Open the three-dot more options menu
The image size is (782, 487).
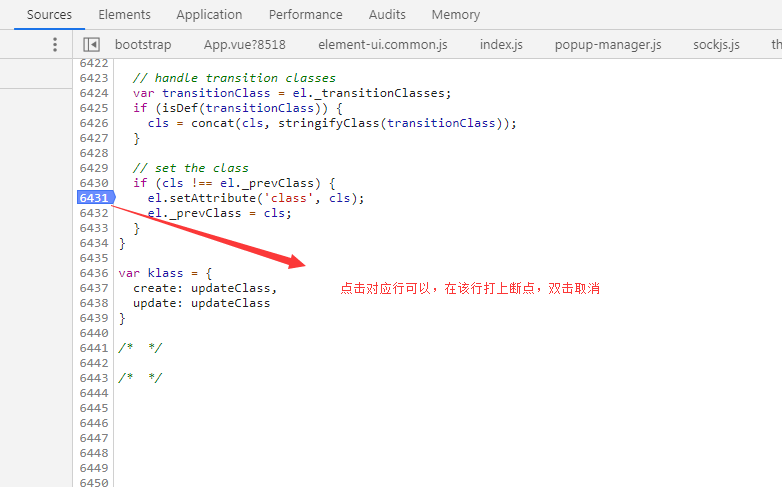55,44
